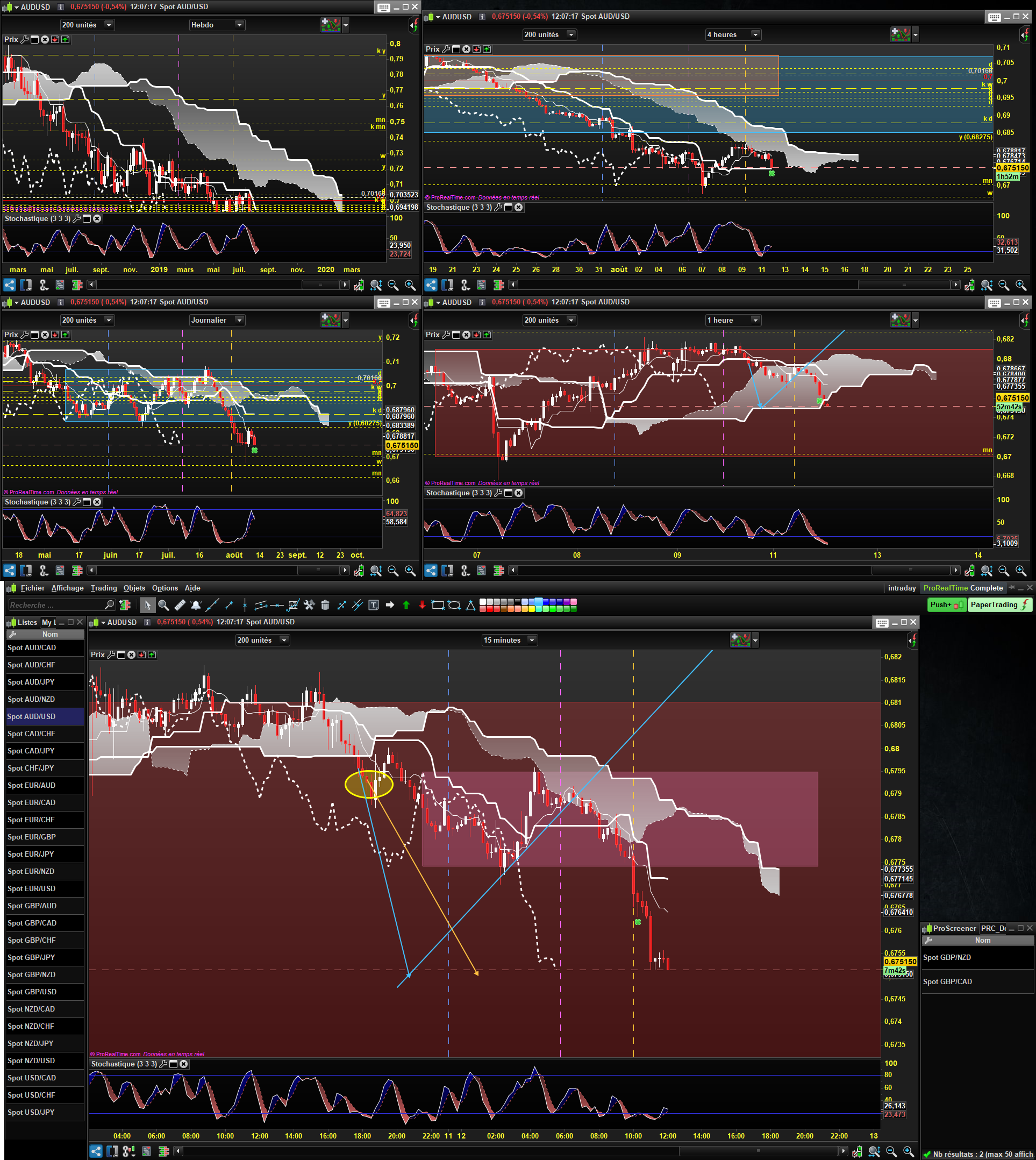Click the Recherche search field
The image size is (1036, 1160).
point(57,605)
